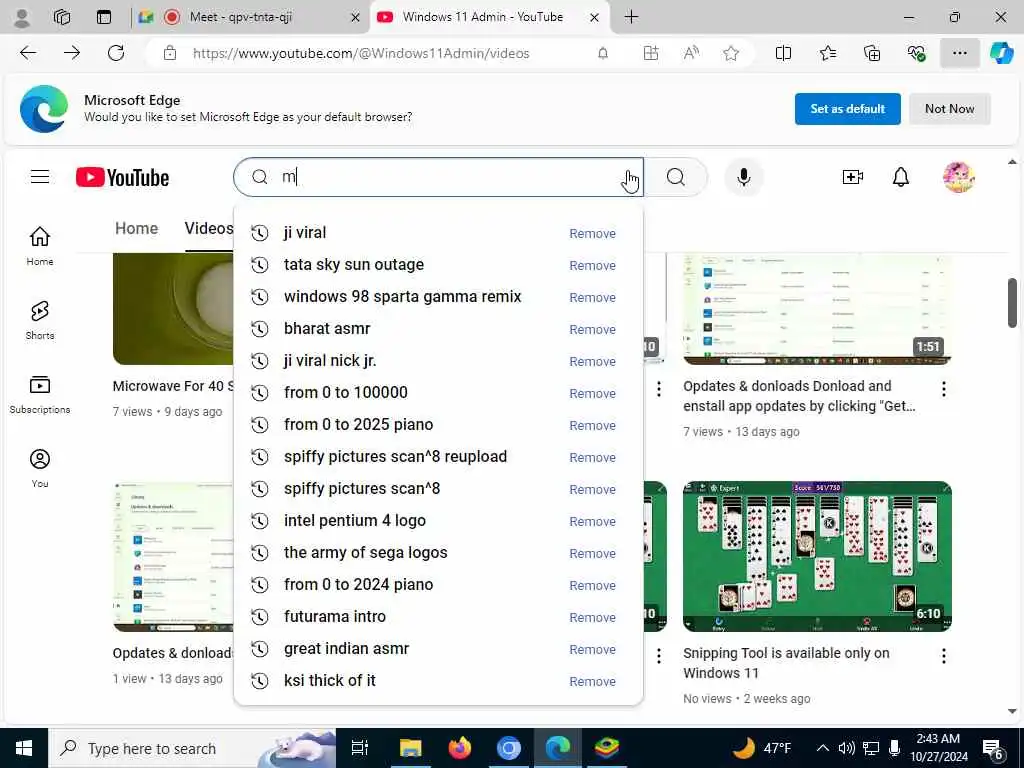This screenshot has width=1024, height=768.
Task: Open Shorts in the sidebar
Action: pyautogui.click(x=40, y=320)
